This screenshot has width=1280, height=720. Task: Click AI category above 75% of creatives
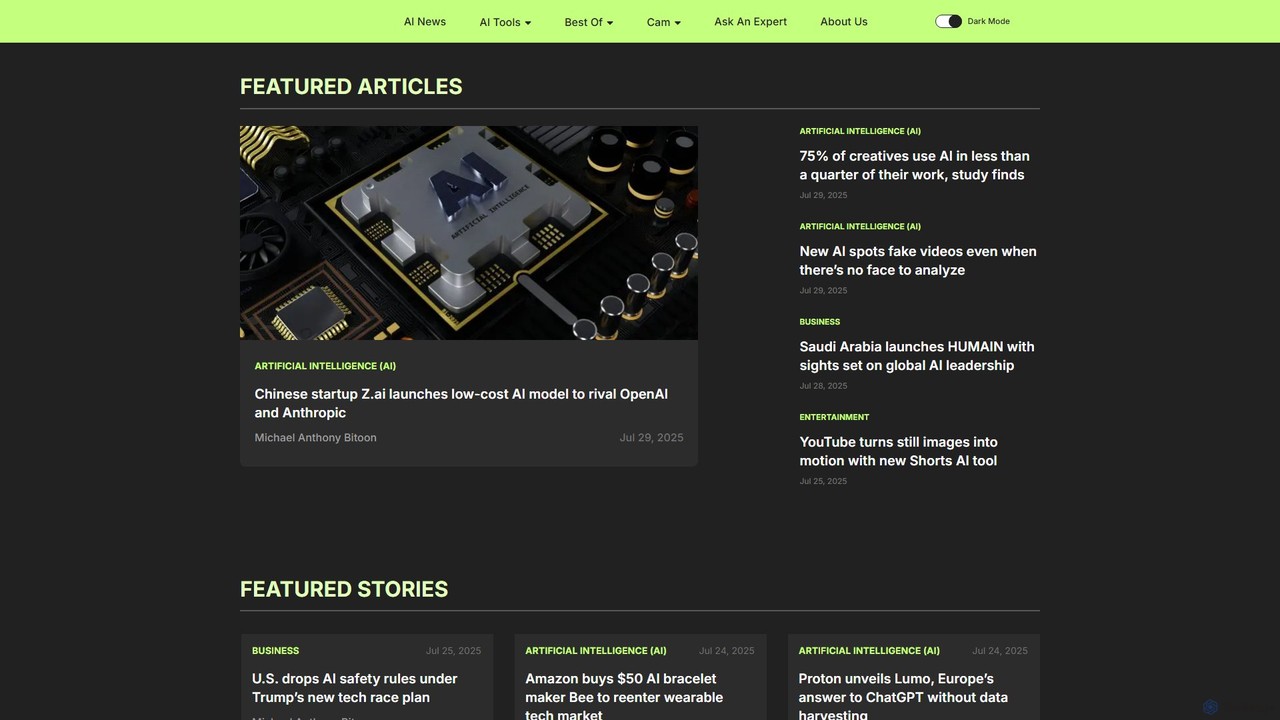click(x=860, y=131)
